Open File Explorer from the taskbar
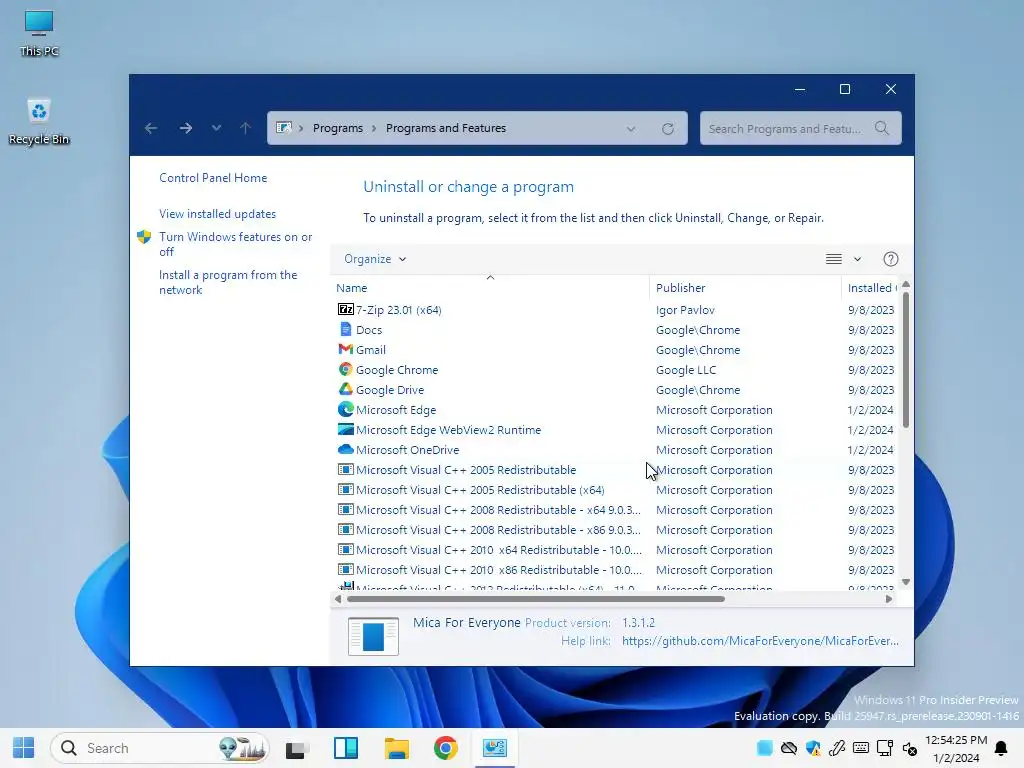The width and height of the screenshot is (1024, 768). tap(396, 748)
